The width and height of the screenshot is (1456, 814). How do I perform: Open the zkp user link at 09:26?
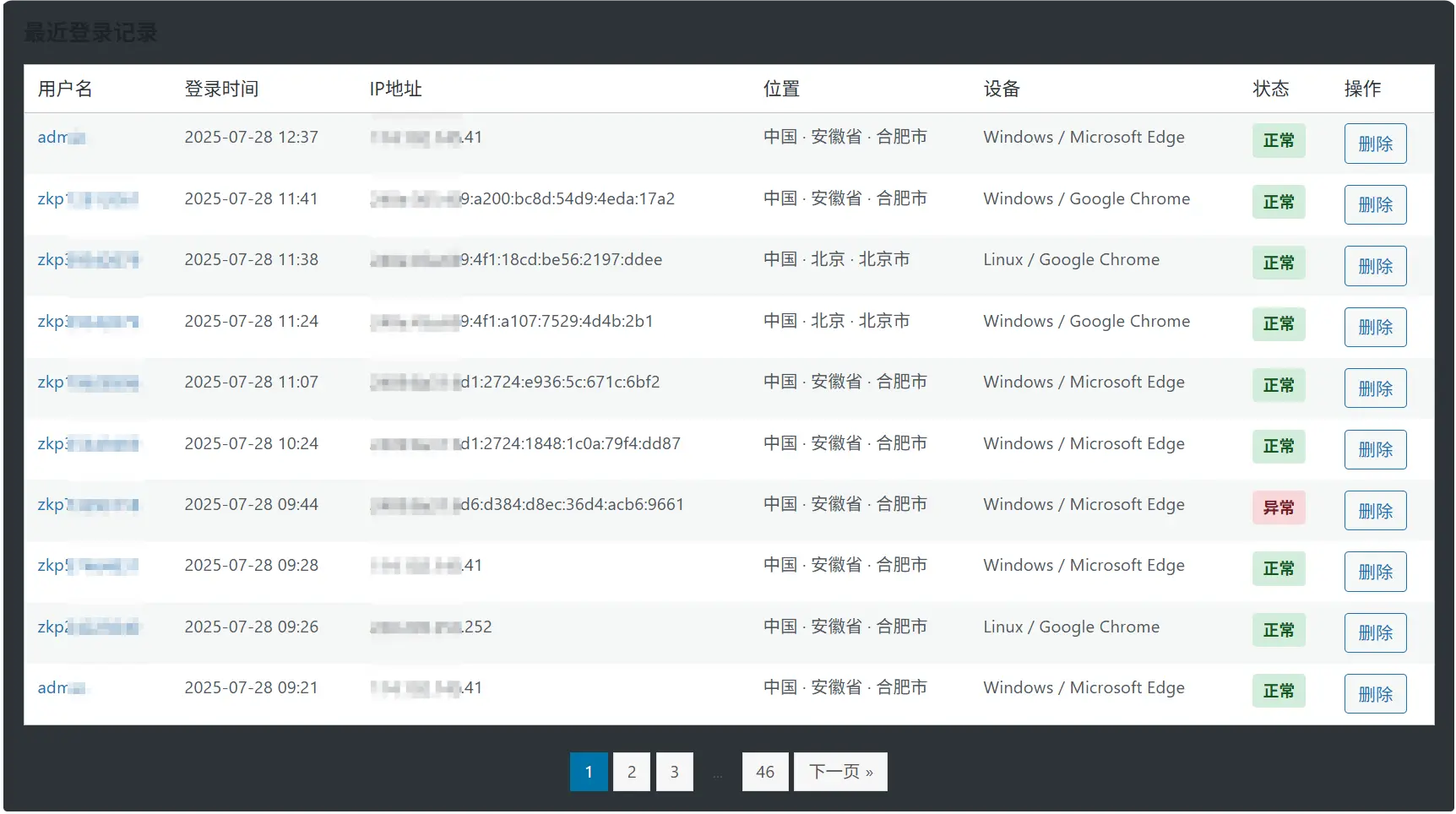pyautogui.click(x=88, y=627)
